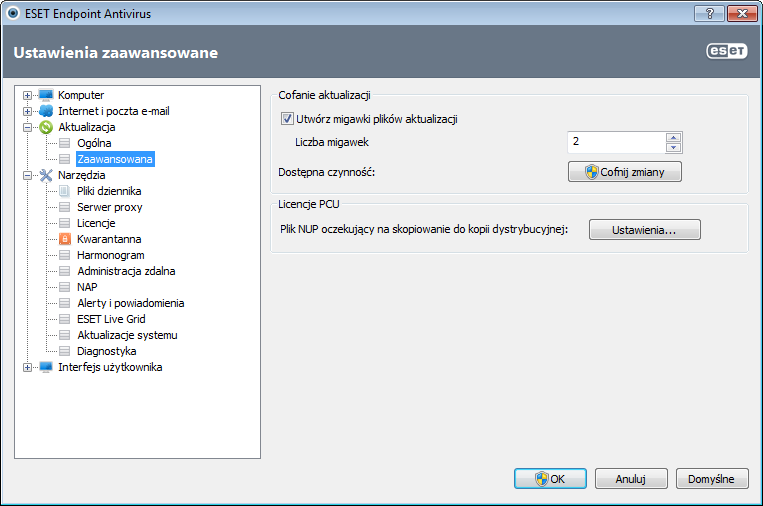Select Harmonogram in the tree
Image resolution: width=763 pixels, height=506 pixels.
110,255
